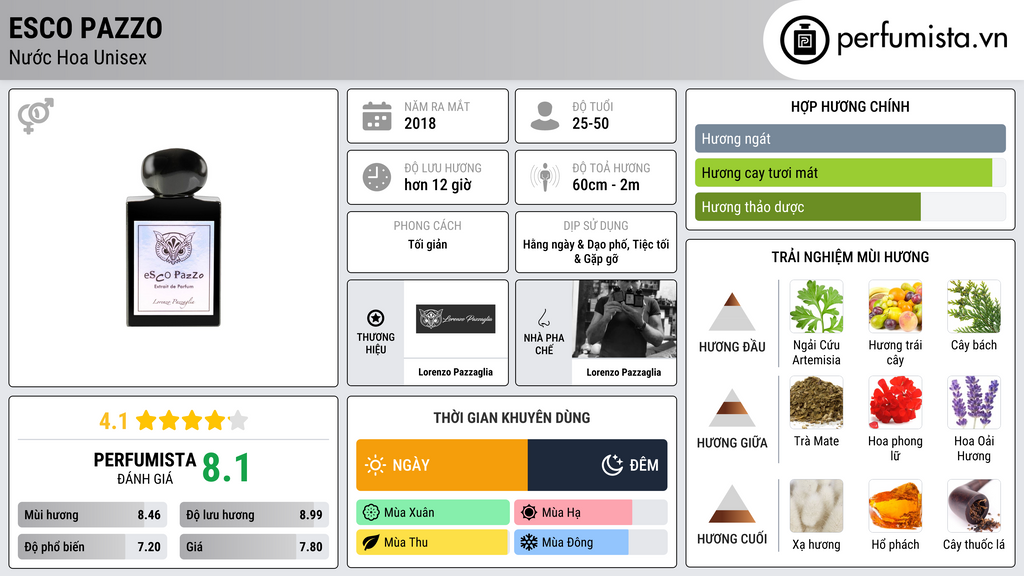1024x576 pixels.
Task: Open the perfumer Lorenzo Pazzaglia photo
Action: coord(624,319)
